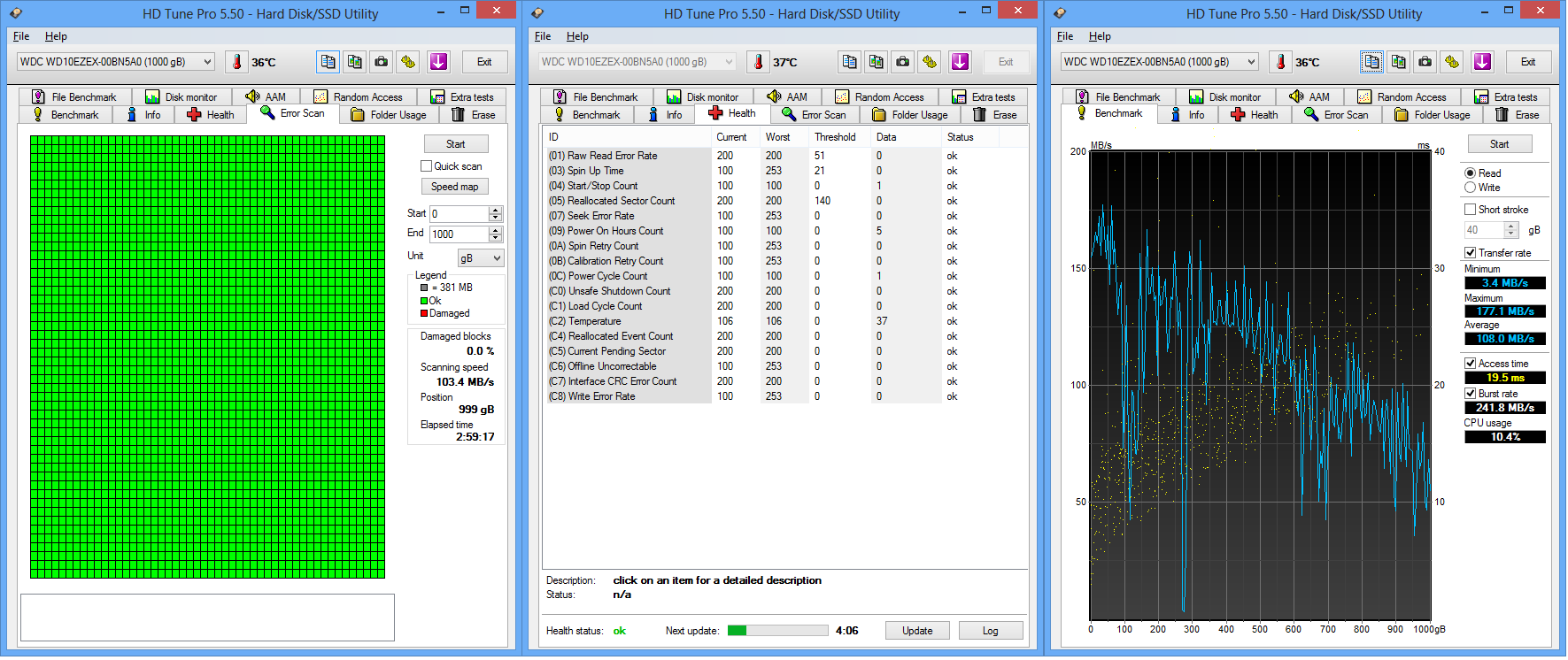Screen dimensions: 1568x660
Task: Switch to Health tab in left window
Action: click(212, 115)
